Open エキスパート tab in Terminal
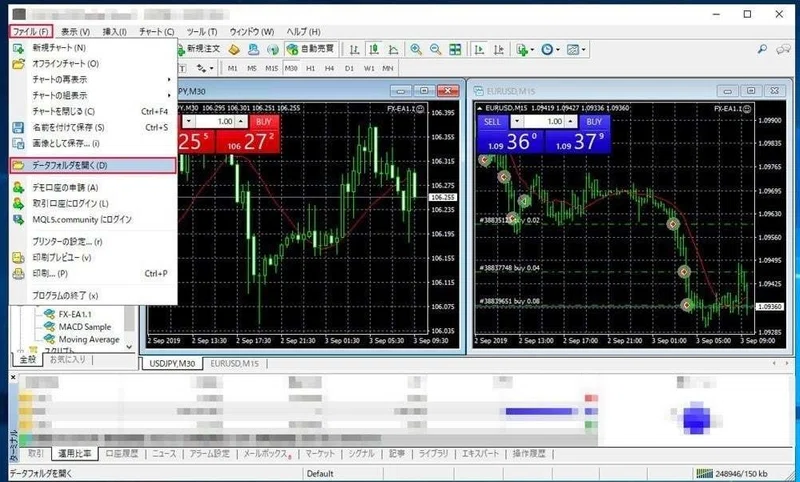800x482 pixels. point(480,453)
